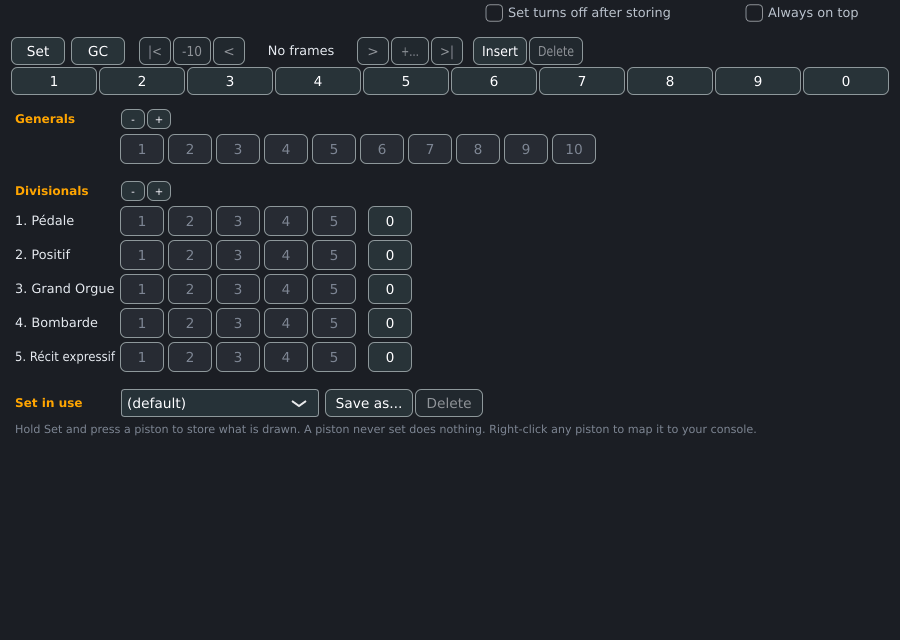The width and height of the screenshot is (900, 640).
Task: Open the Set in use (default) dropdown
Action: click(x=220, y=403)
